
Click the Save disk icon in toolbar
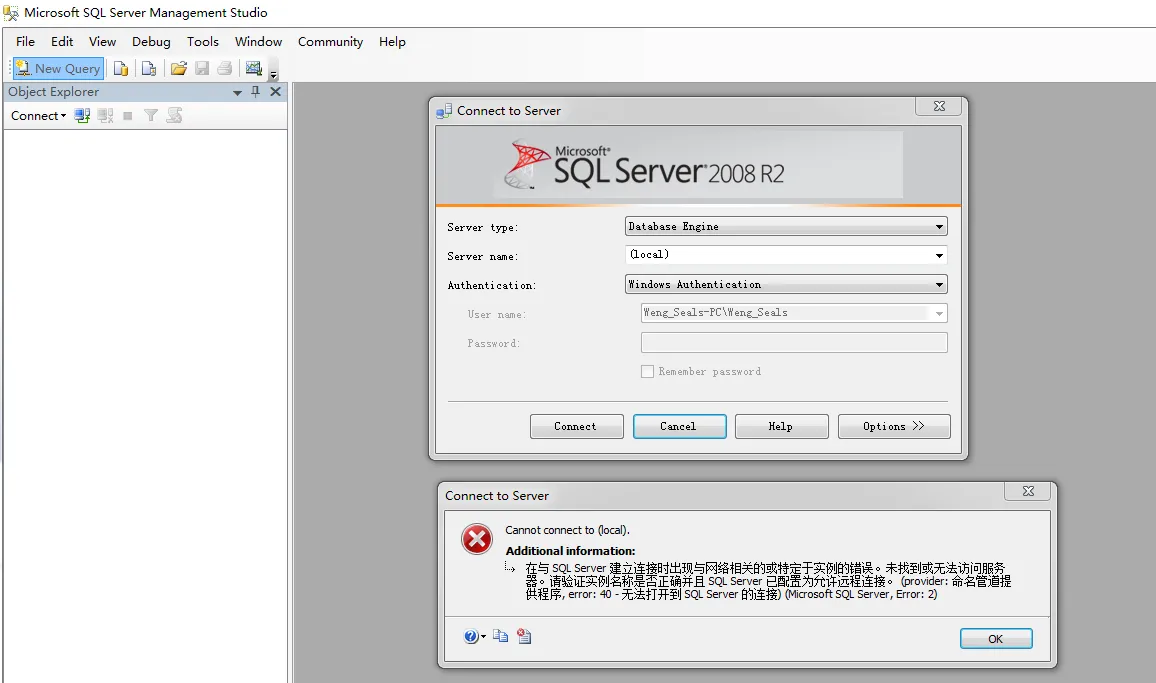[x=202, y=69]
